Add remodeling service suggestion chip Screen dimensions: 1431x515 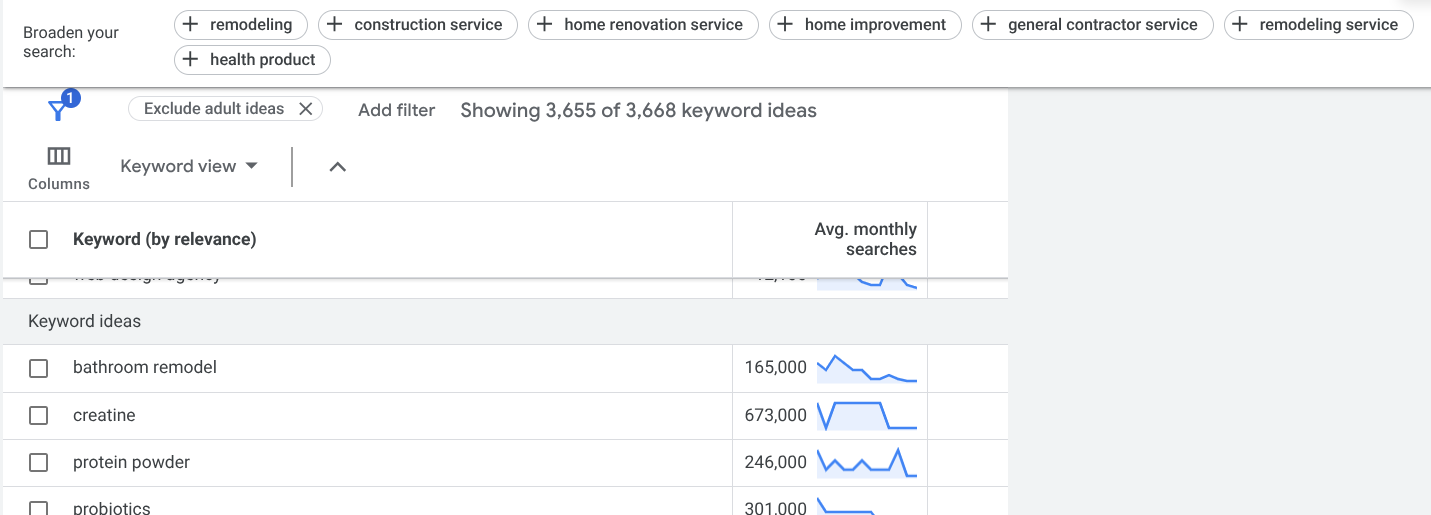pos(1317,25)
